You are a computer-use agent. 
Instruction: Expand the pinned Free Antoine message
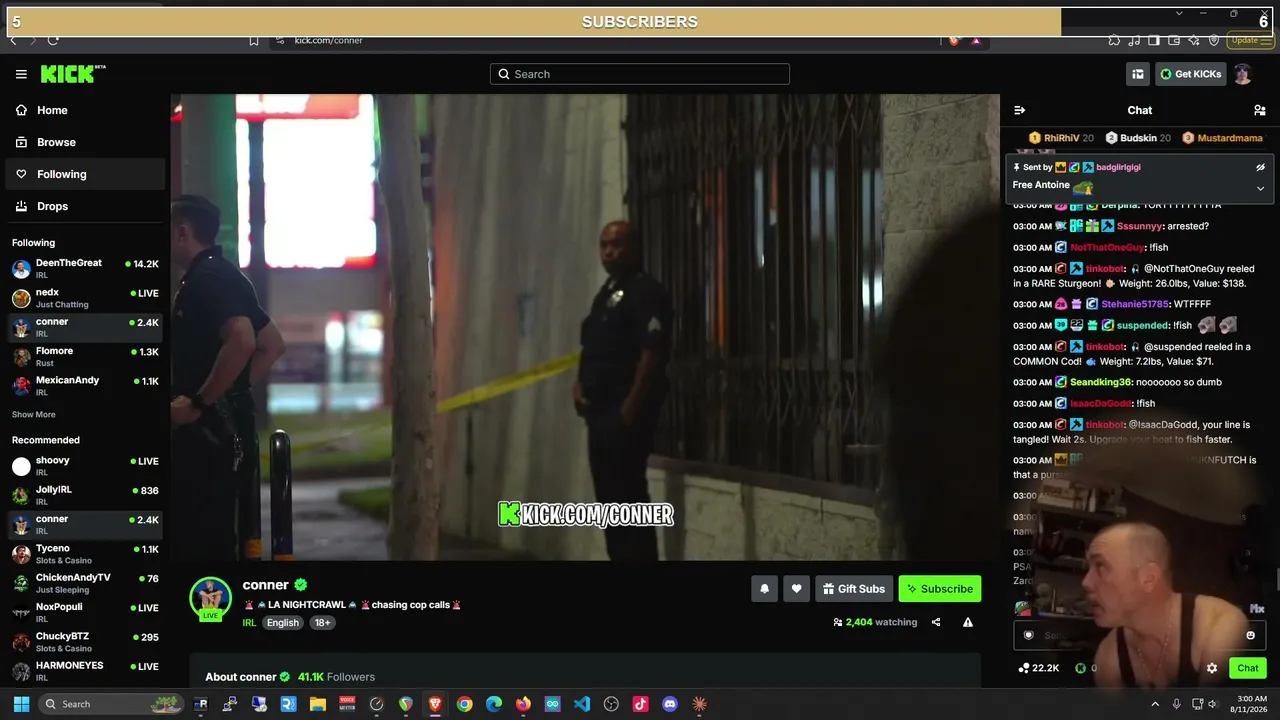point(1260,188)
